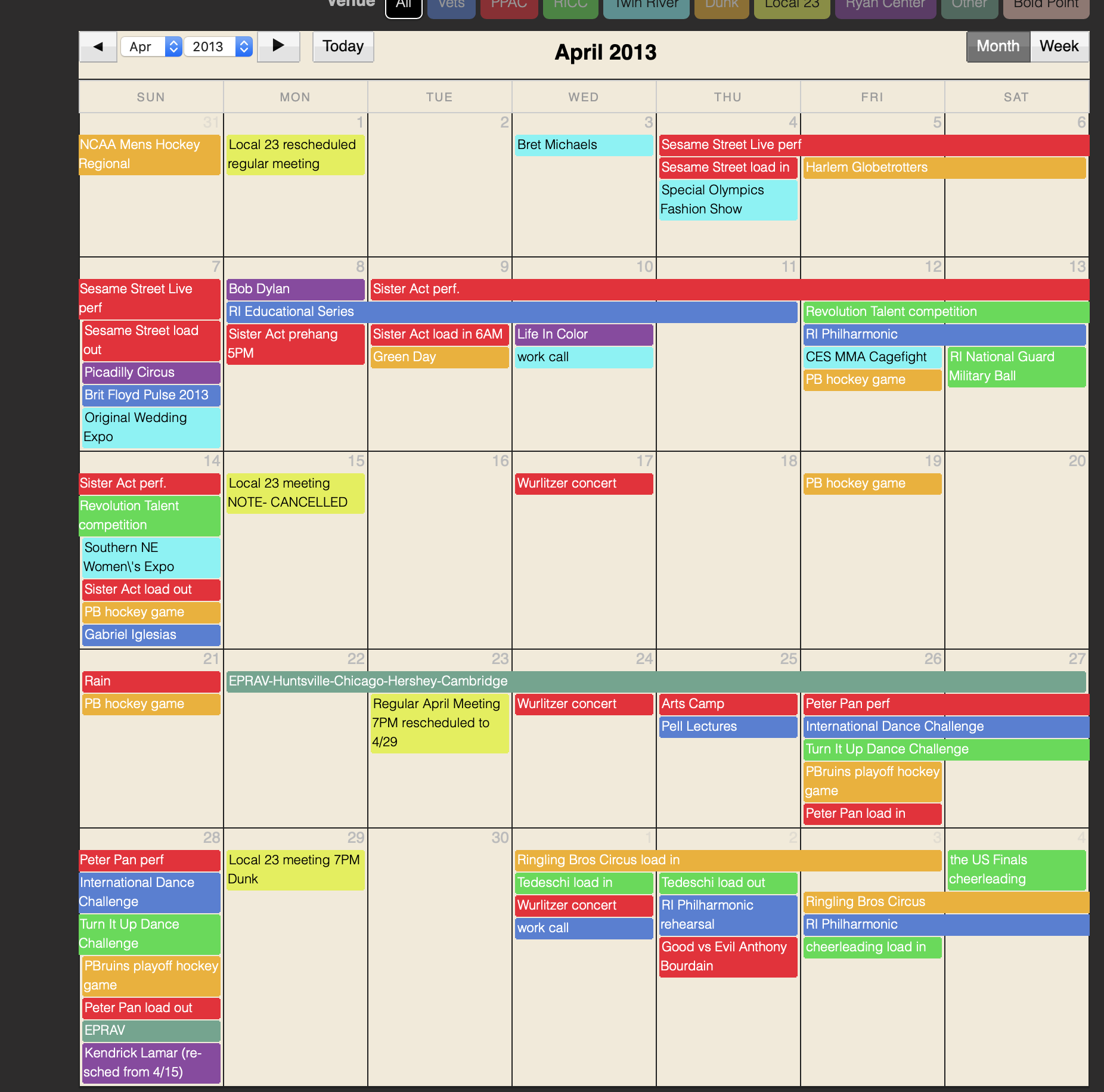Viewport: 1104px width, 1092px height.
Task: Go to the previous month arrow
Action: click(98, 46)
